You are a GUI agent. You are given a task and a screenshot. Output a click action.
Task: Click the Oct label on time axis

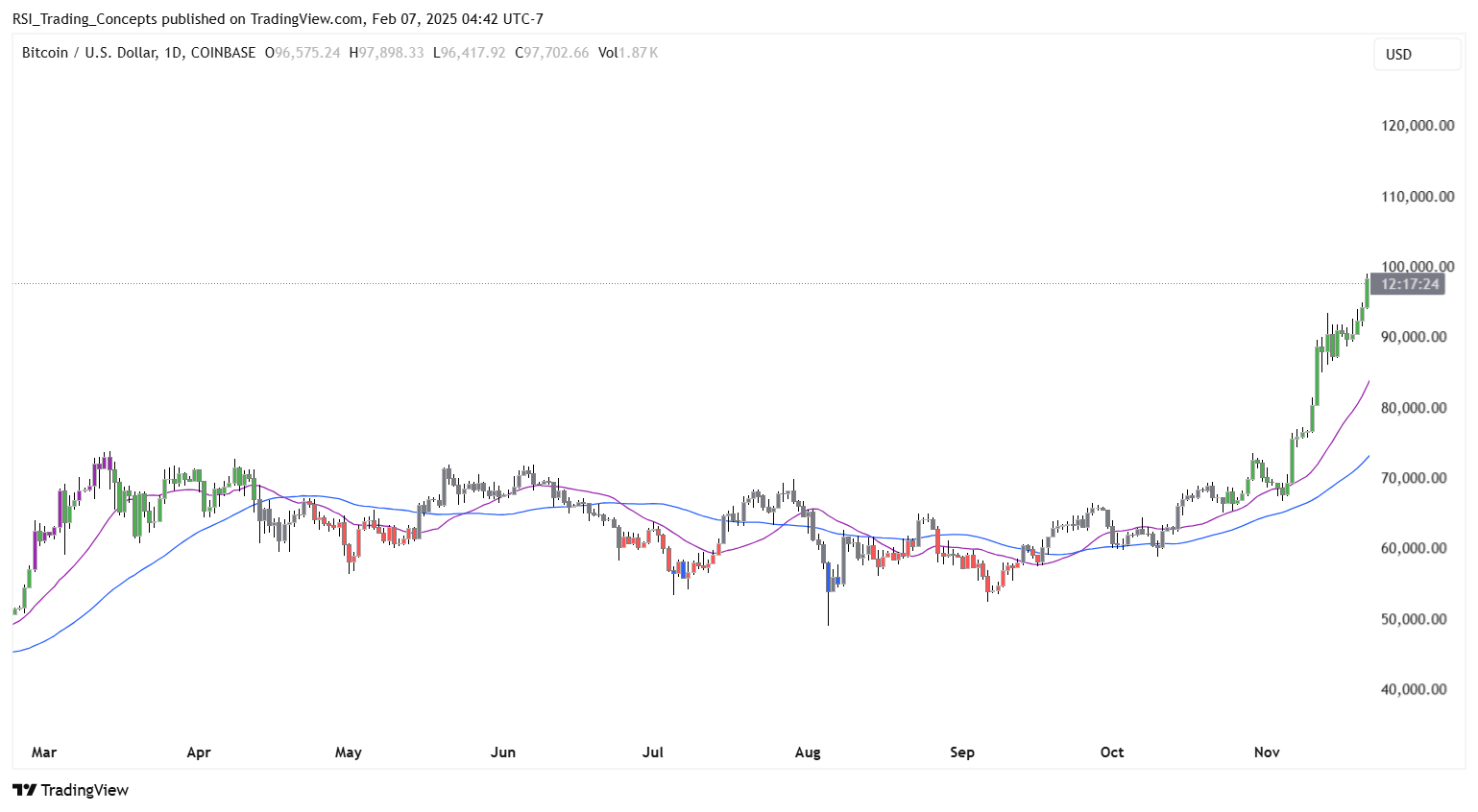[x=1112, y=752]
